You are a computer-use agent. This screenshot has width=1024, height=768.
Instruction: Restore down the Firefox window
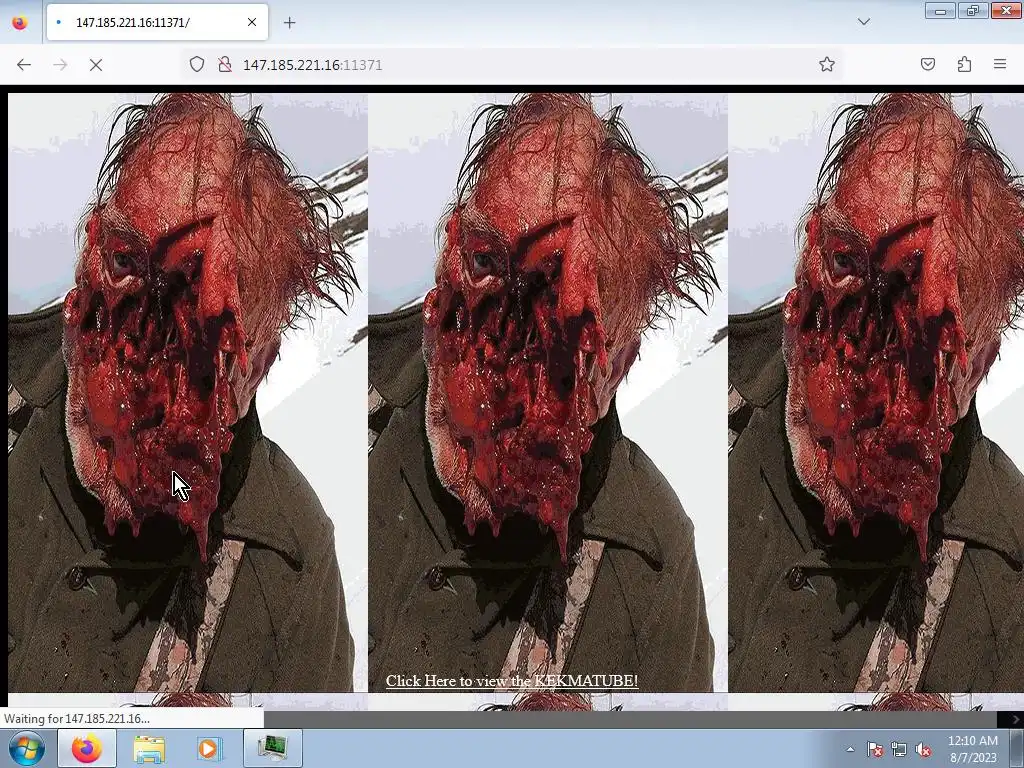pyautogui.click(x=972, y=10)
